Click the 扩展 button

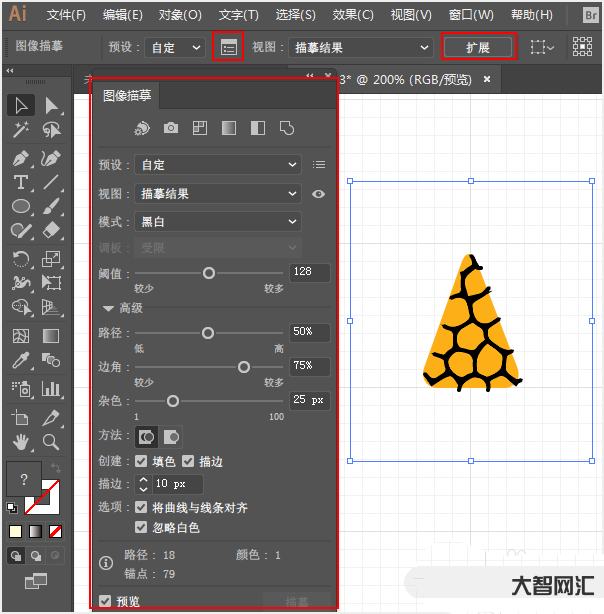coord(478,47)
